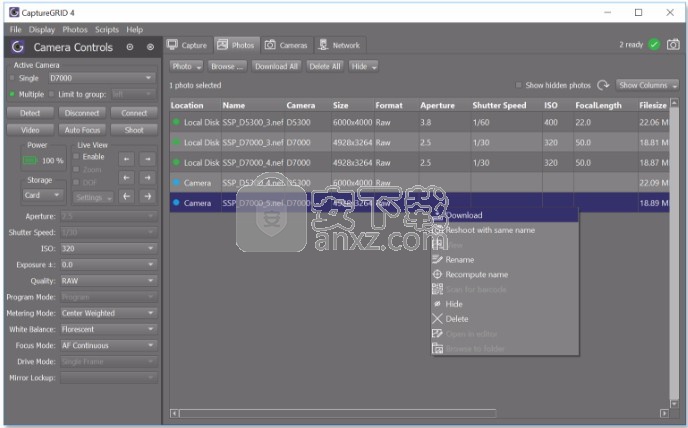Switch to the Capture tab
The width and height of the screenshot is (688, 428).
[x=187, y=45]
